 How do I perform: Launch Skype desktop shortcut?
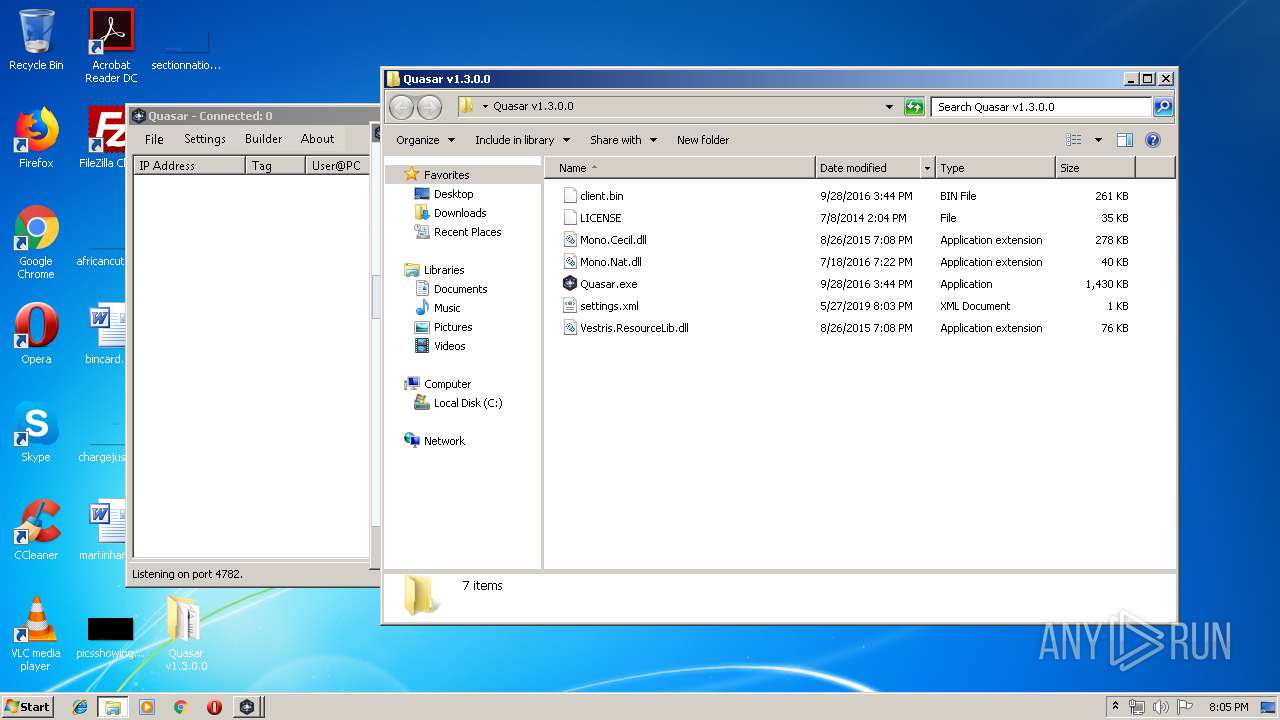coord(36,432)
